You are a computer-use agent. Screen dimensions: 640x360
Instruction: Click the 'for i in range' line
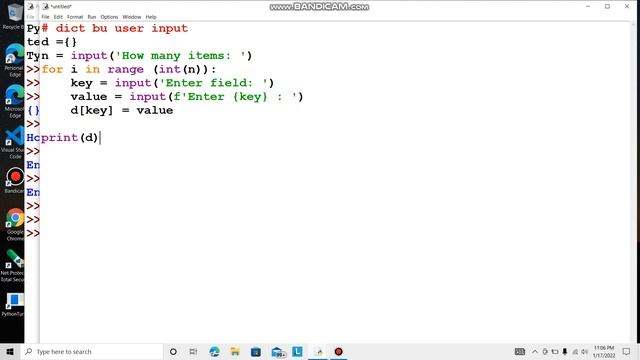click(x=129, y=69)
